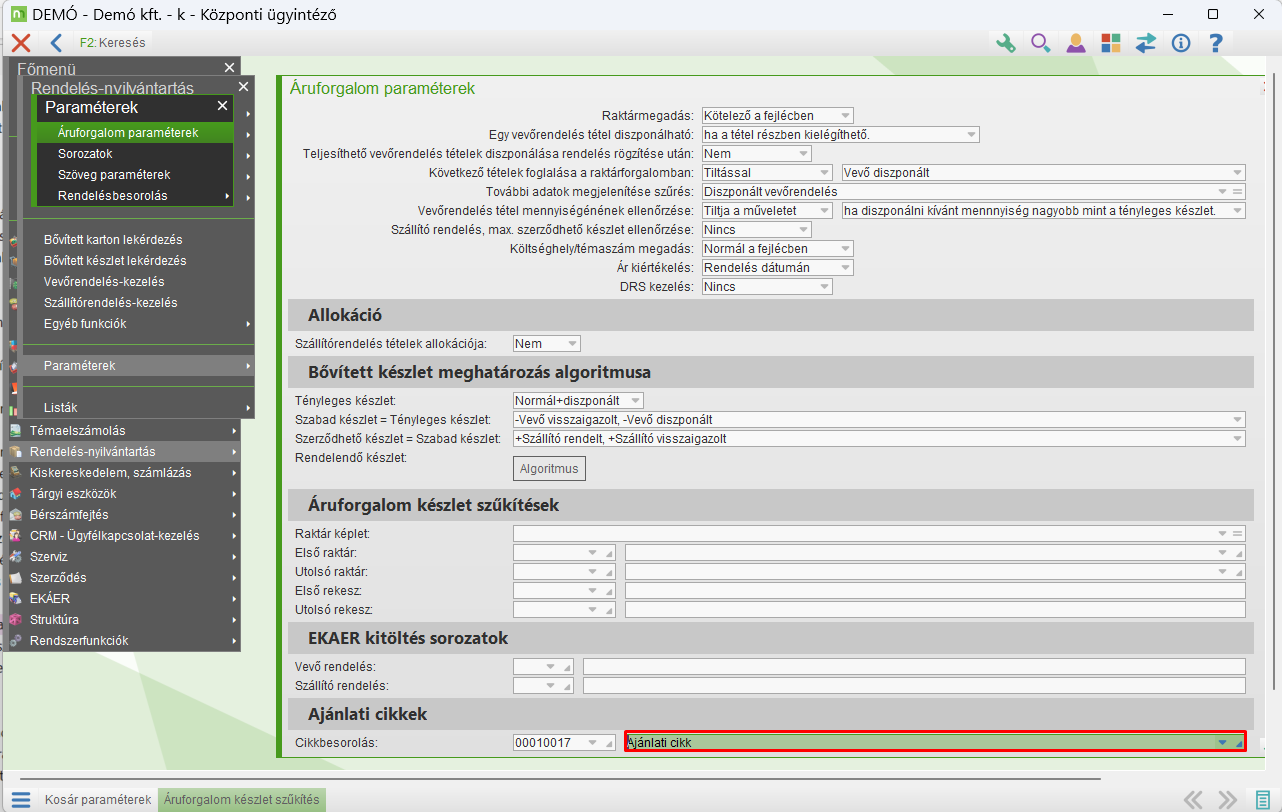This screenshot has height=812, width=1282.
Task: Click the document list icon at bottom right
Action: point(1263,799)
